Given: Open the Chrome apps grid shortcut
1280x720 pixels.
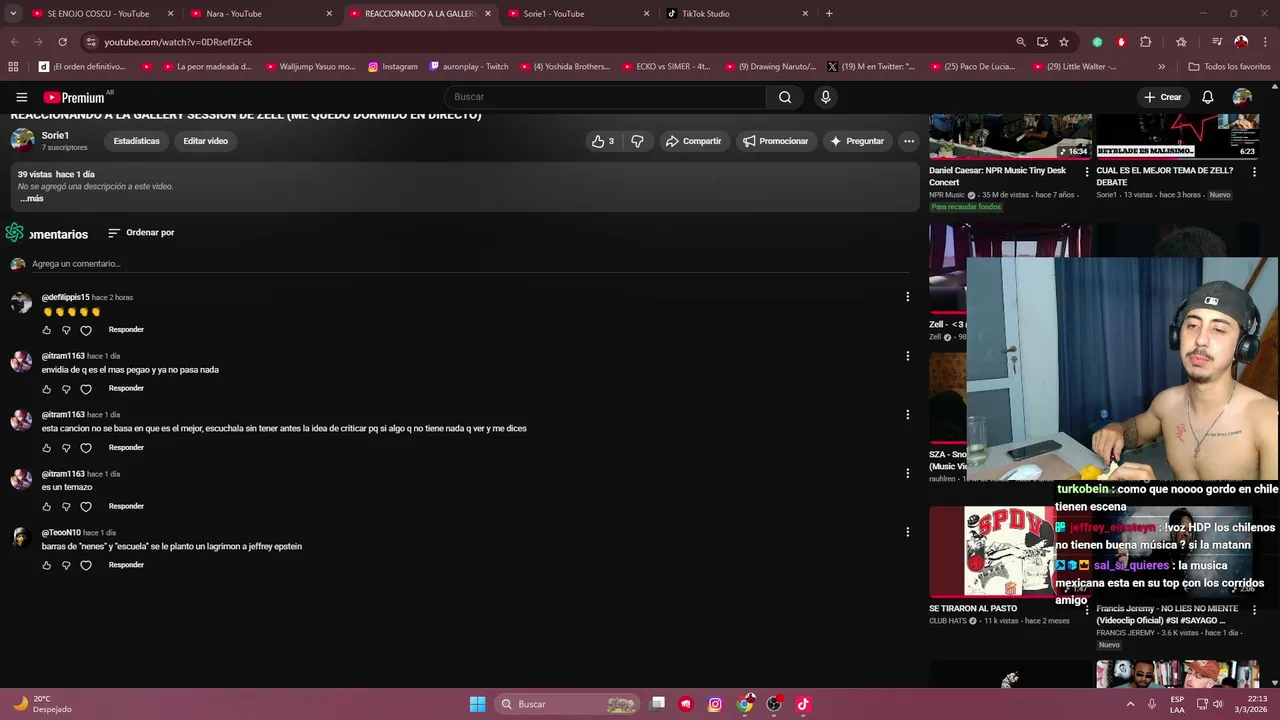Looking at the screenshot, I should [13, 67].
